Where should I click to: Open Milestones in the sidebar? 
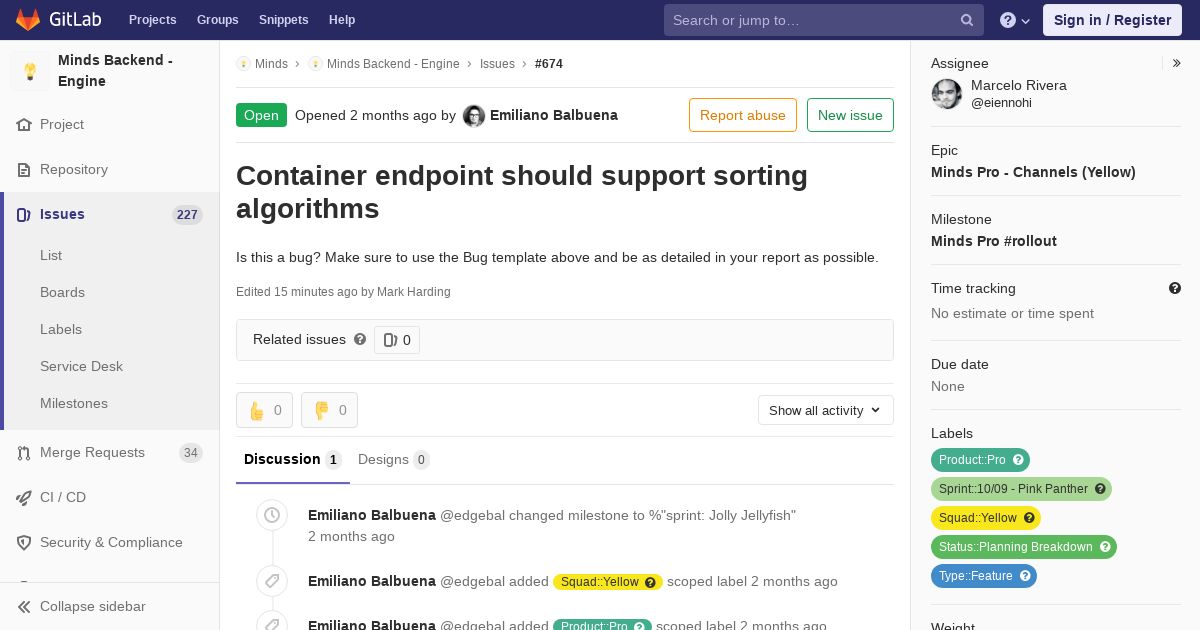[x=74, y=403]
